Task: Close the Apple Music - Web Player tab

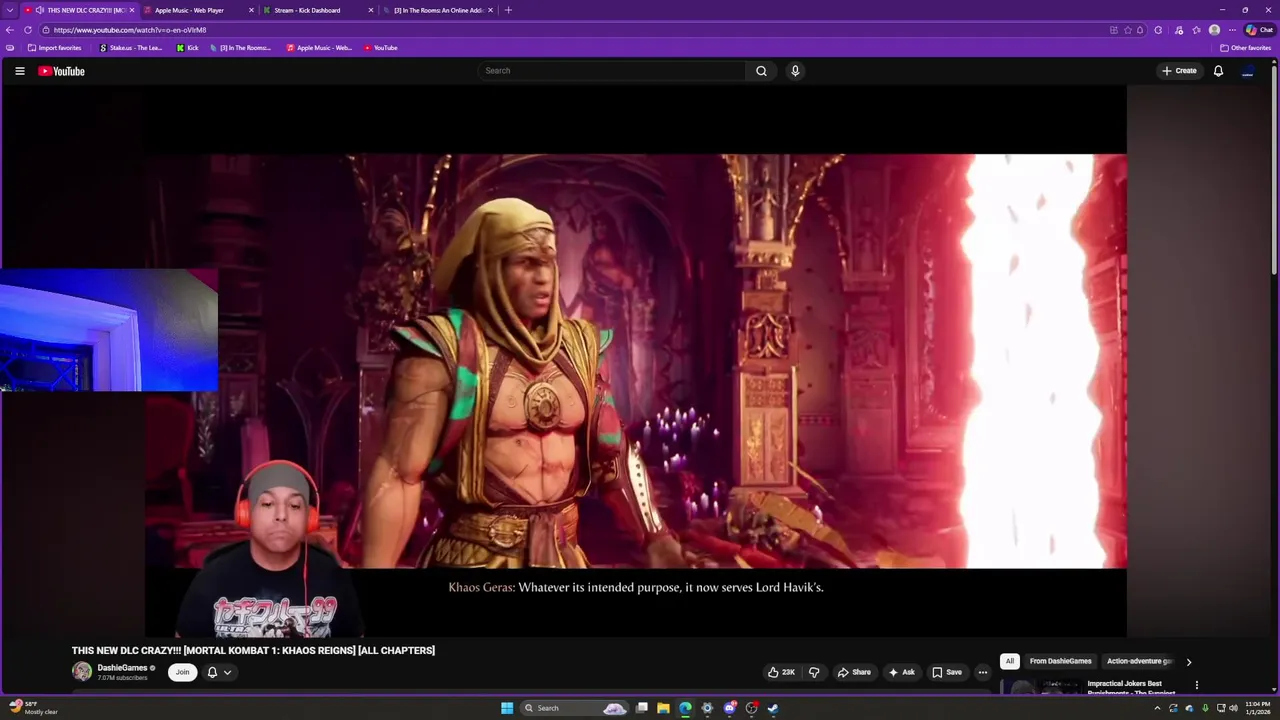Action: (251, 10)
